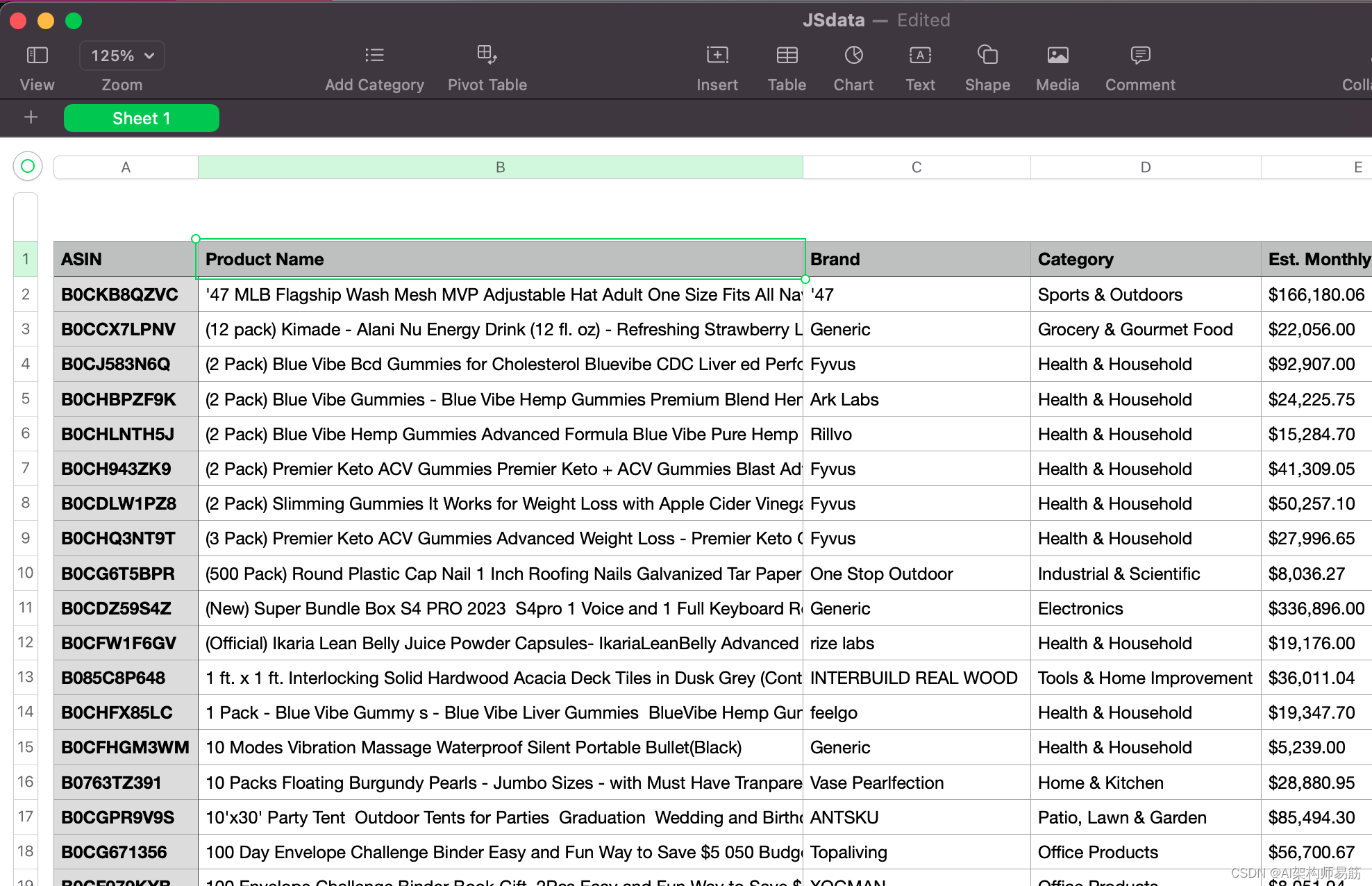Select row 10 header number

[x=26, y=573]
